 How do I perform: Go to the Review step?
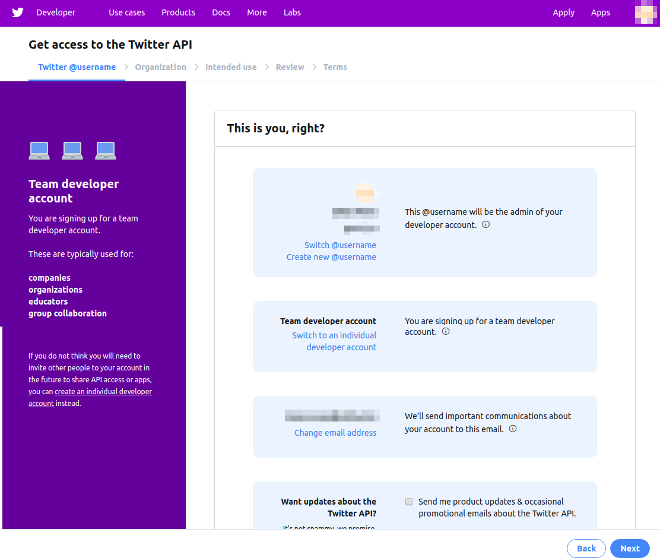click(290, 67)
